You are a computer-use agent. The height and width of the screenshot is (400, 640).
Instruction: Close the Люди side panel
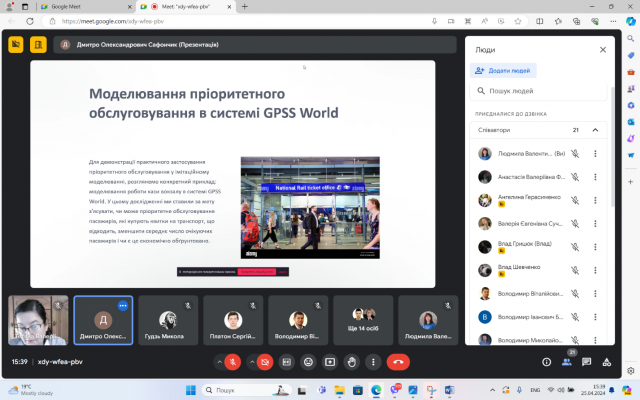point(603,49)
